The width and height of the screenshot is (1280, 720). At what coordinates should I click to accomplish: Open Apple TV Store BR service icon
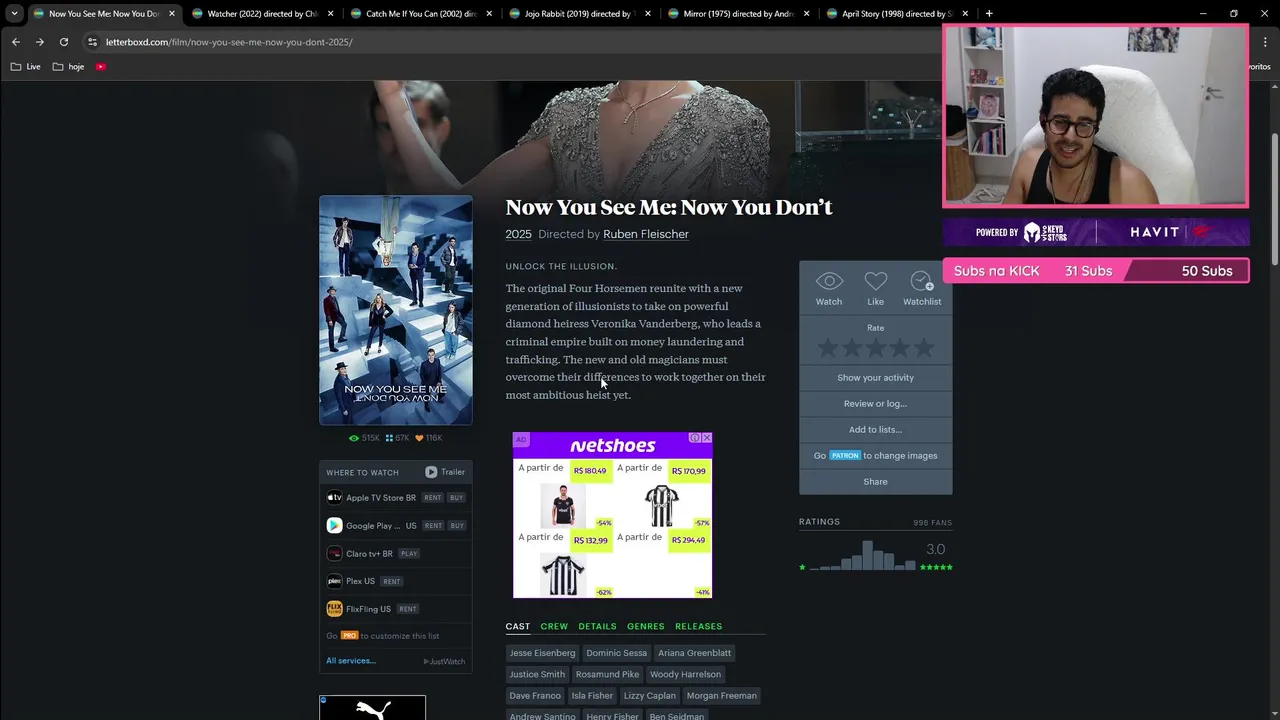tap(335, 497)
